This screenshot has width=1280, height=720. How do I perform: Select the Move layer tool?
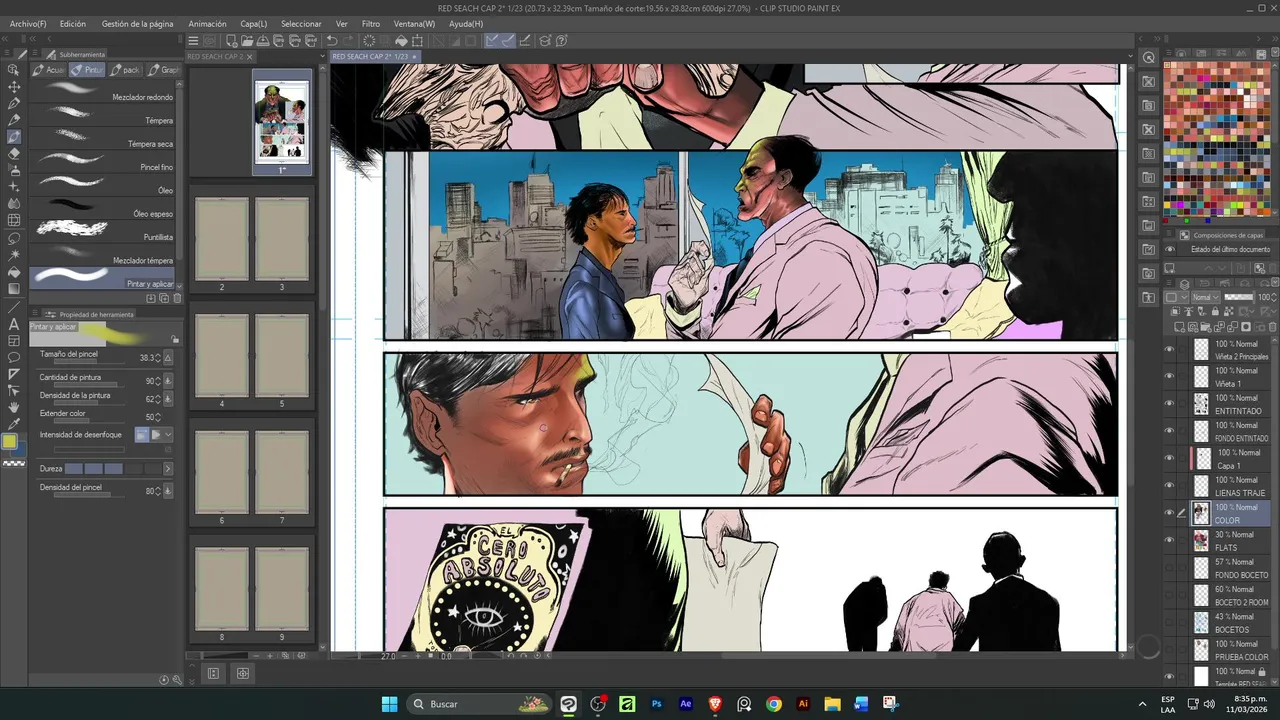[14, 87]
